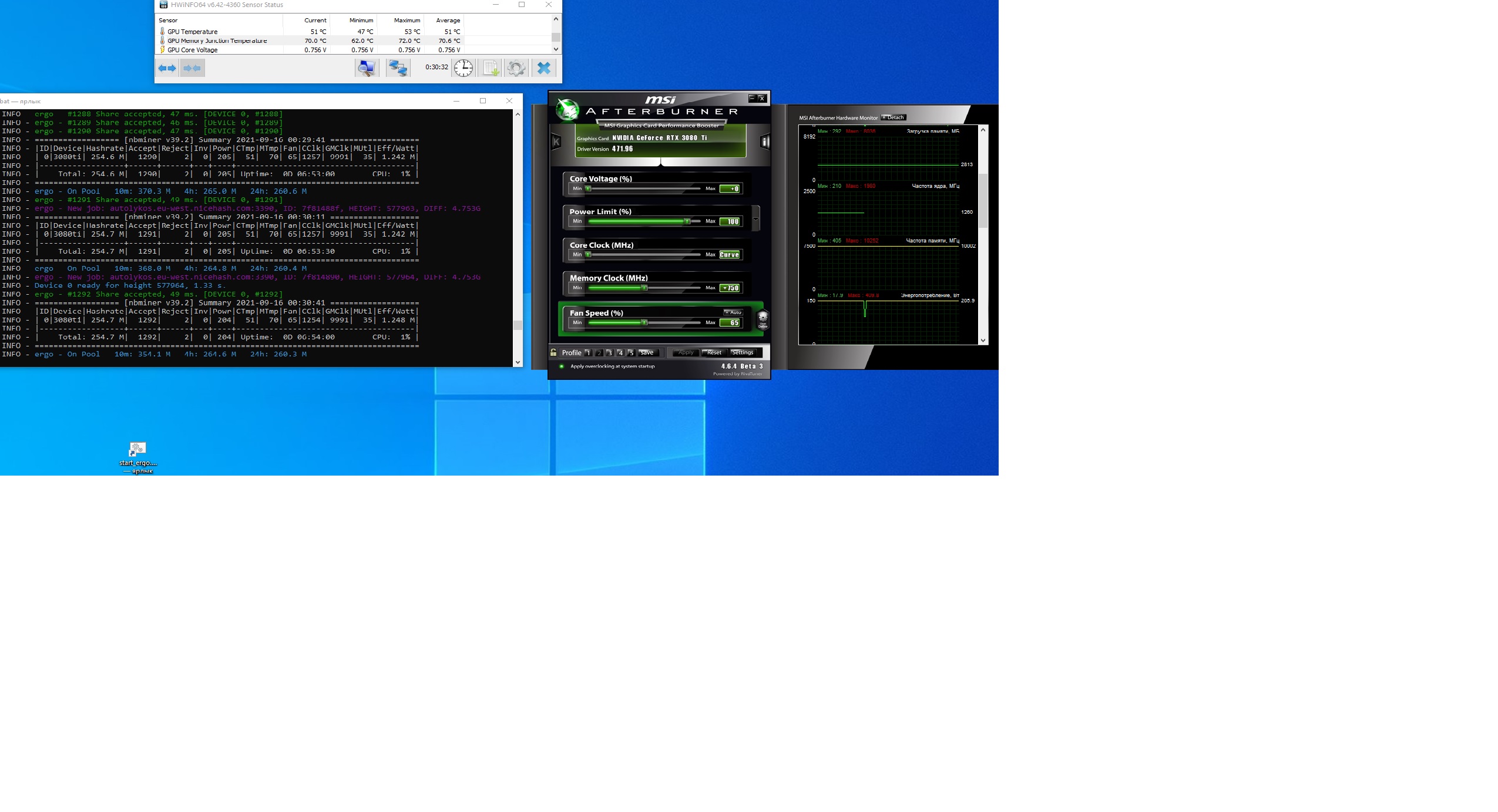Click HWiNFO logging spreadsheet plus icon
This screenshot has height=812, width=1498.
point(491,68)
